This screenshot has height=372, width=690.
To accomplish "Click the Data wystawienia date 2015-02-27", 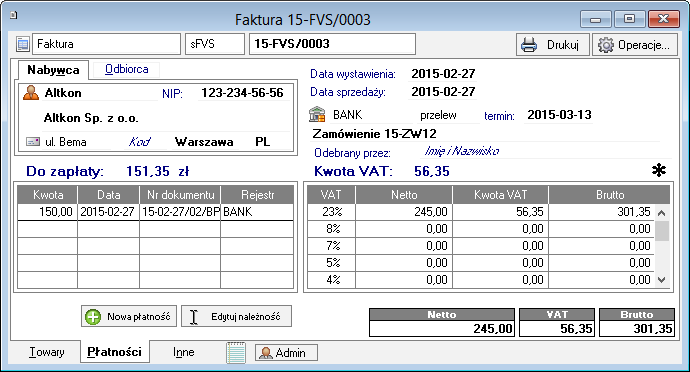I will [x=443, y=74].
